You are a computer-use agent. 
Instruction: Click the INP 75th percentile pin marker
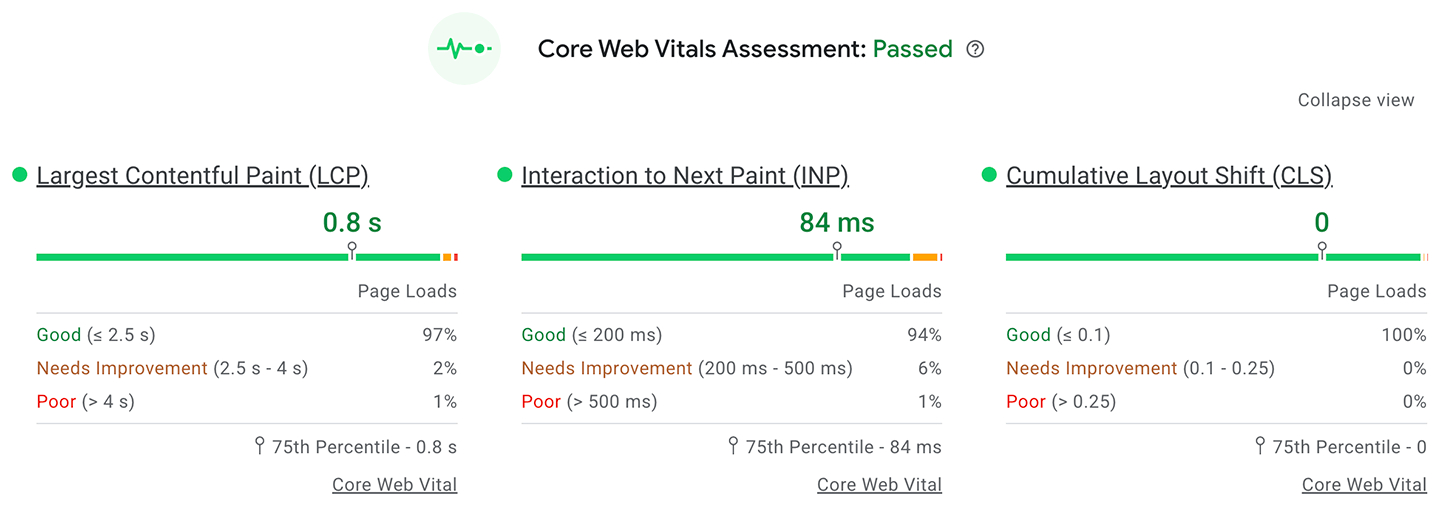(x=837, y=247)
